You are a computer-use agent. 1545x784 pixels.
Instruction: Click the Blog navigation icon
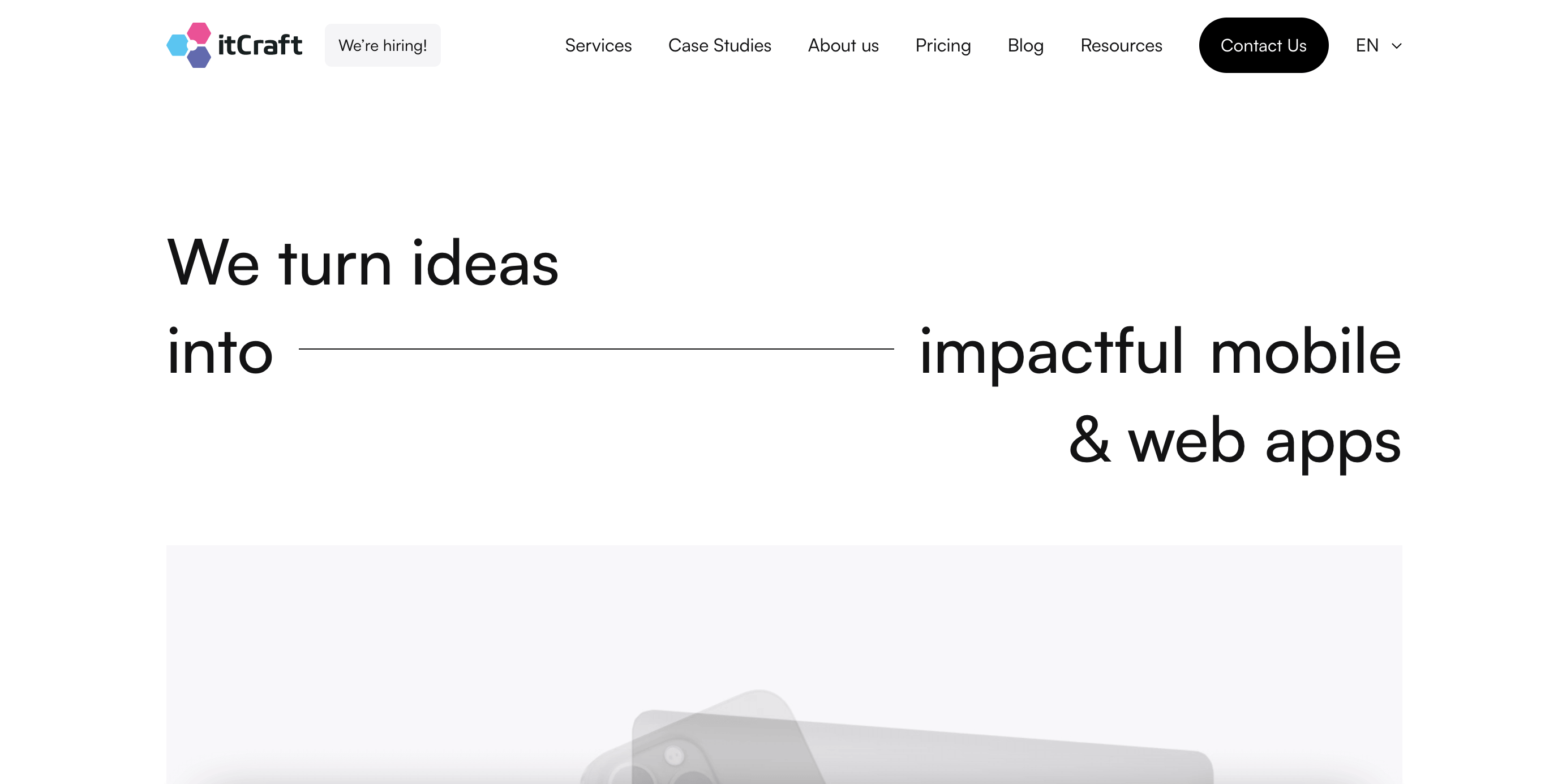1025,45
